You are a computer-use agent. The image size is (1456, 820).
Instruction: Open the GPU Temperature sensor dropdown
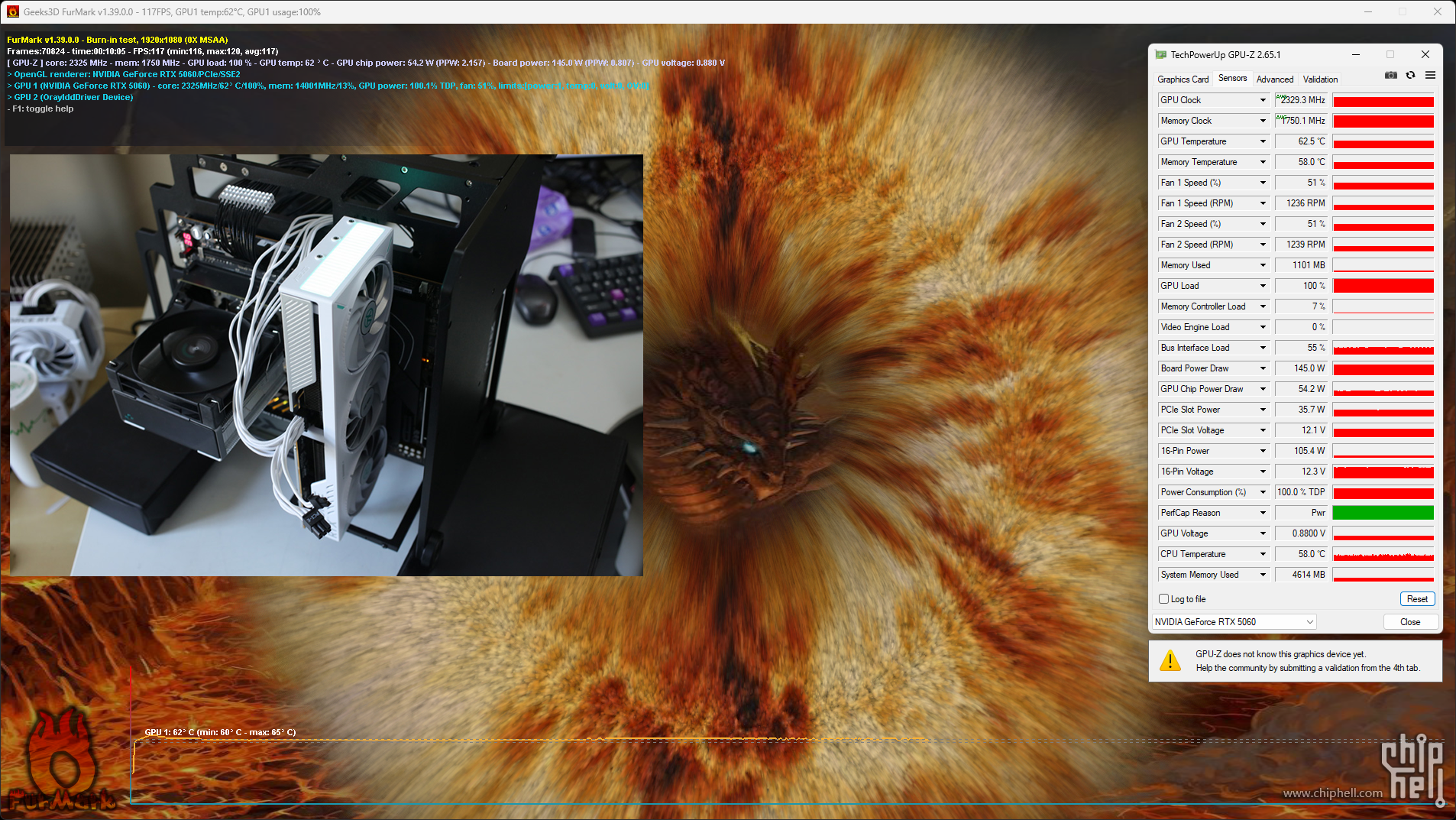pyautogui.click(x=1263, y=141)
